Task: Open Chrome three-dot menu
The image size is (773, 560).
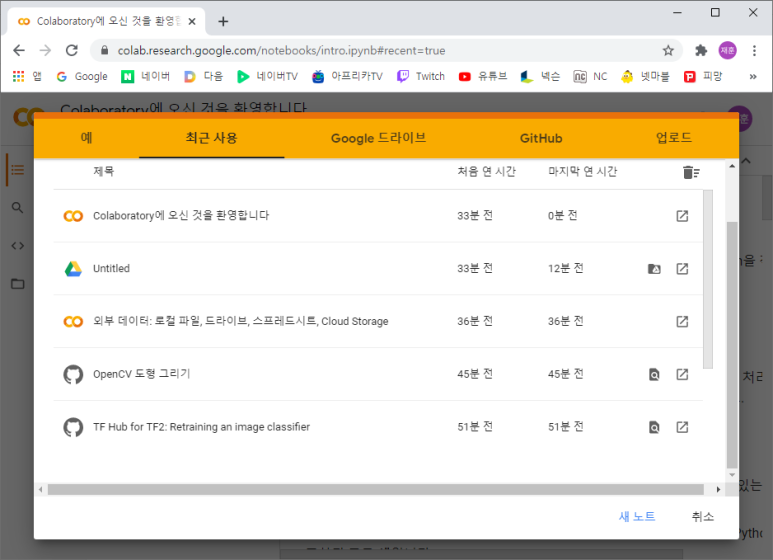Action: coord(754,50)
